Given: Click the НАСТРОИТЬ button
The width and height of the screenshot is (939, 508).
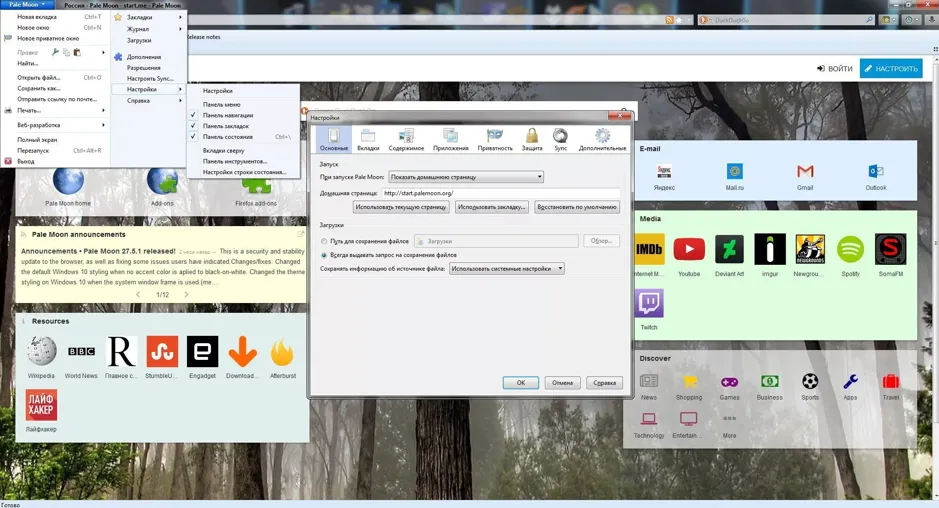Looking at the screenshot, I should click(x=890, y=68).
